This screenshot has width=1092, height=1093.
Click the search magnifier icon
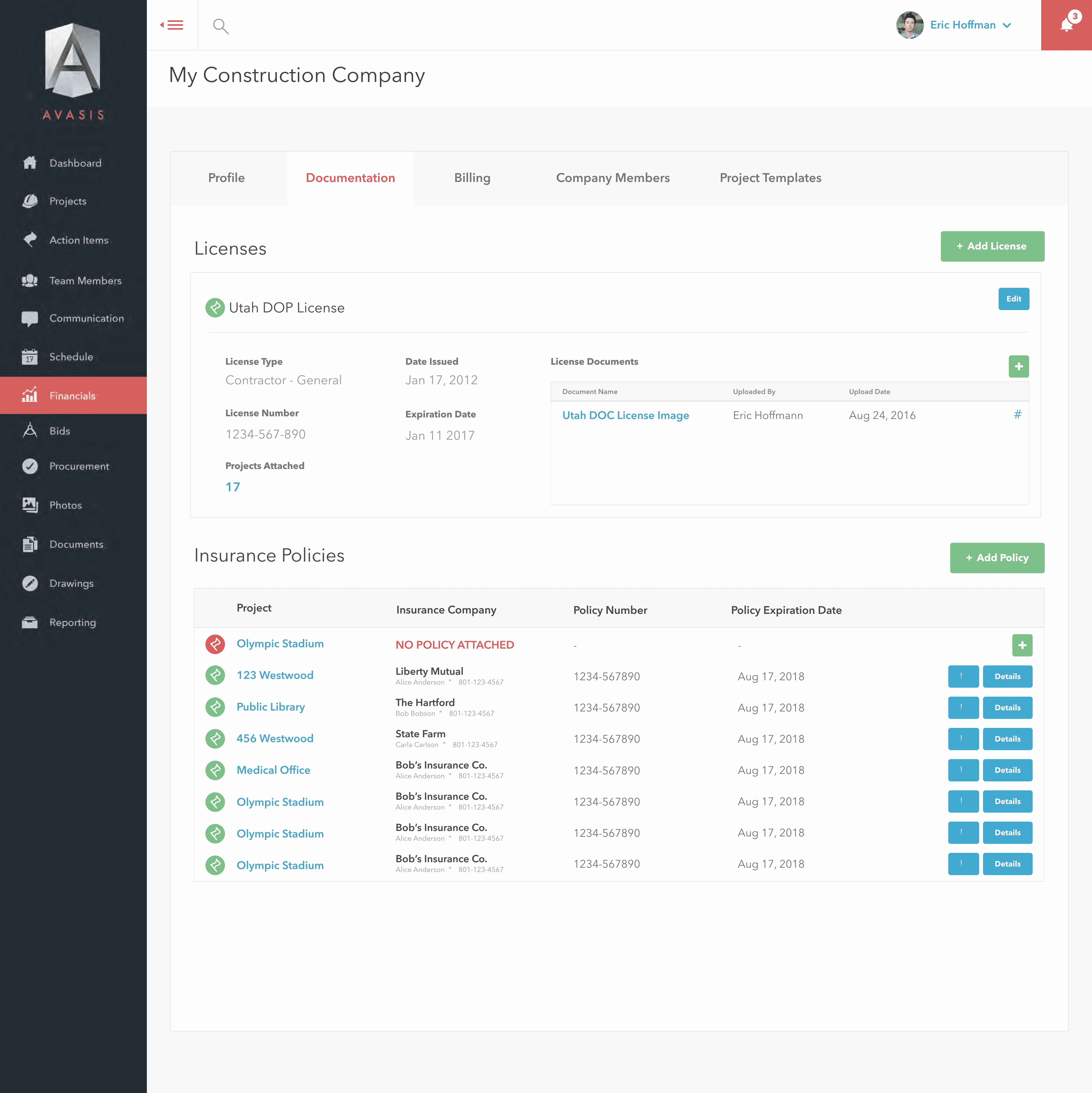[220, 26]
